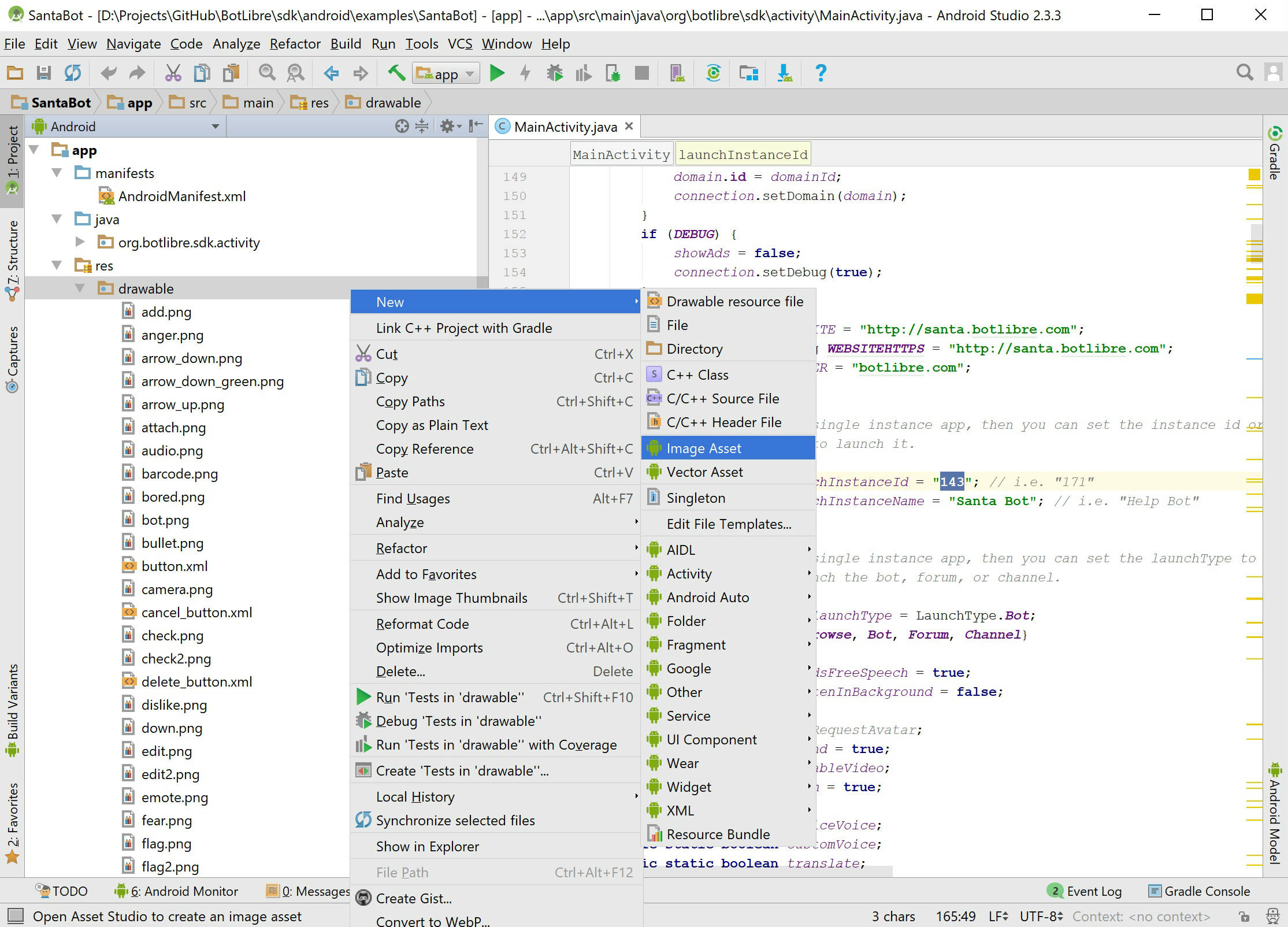1288x927 pixels.
Task: Collapse the drawable folder node
Action: coord(80,288)
